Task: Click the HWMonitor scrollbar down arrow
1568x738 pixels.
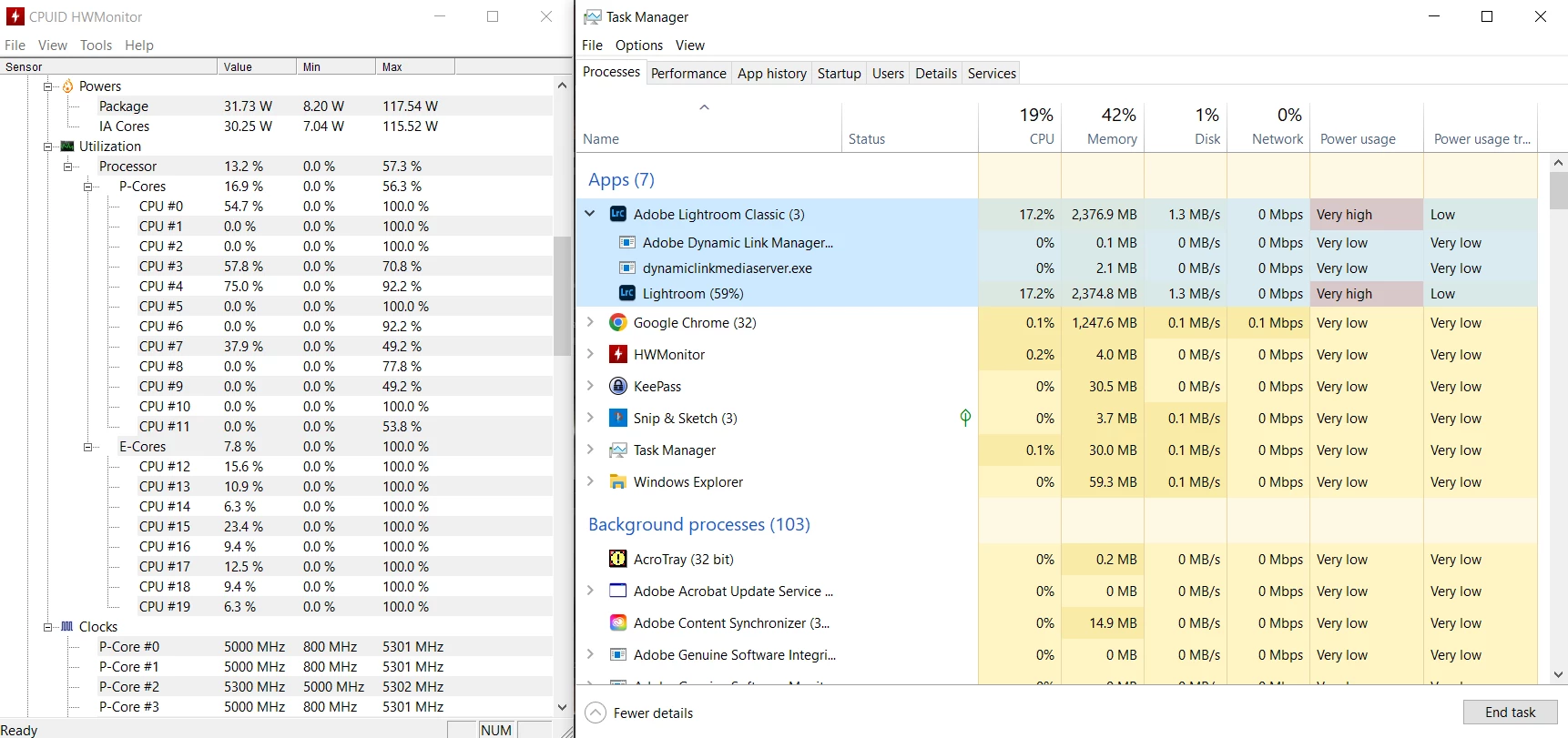Action: pos(562,707)
